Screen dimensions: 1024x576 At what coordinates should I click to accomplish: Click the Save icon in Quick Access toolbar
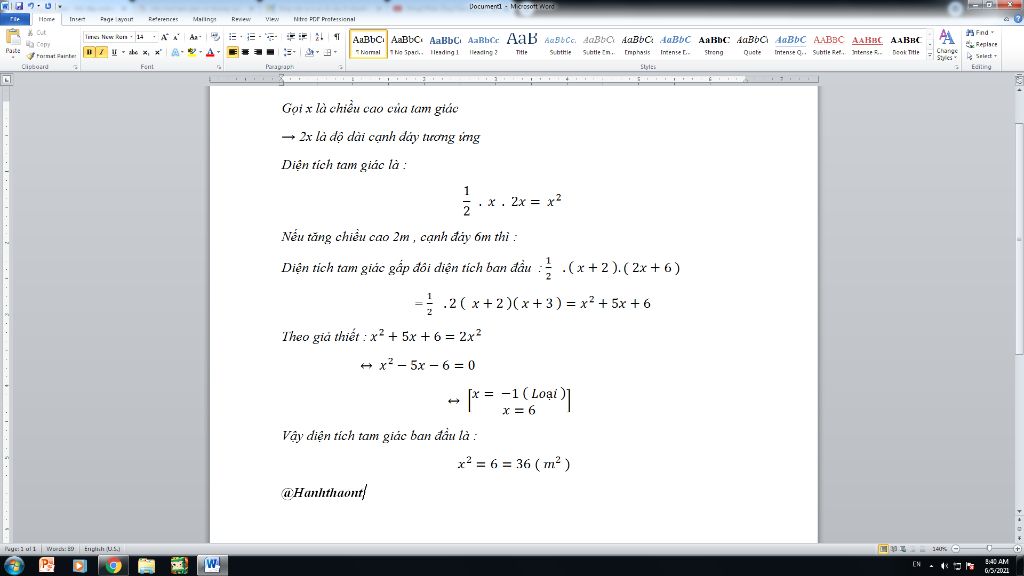coord(19,6)
